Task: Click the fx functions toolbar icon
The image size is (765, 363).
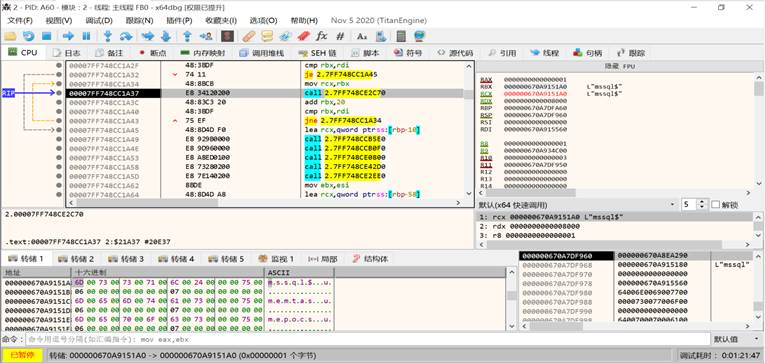Action: tap(322, 36)
